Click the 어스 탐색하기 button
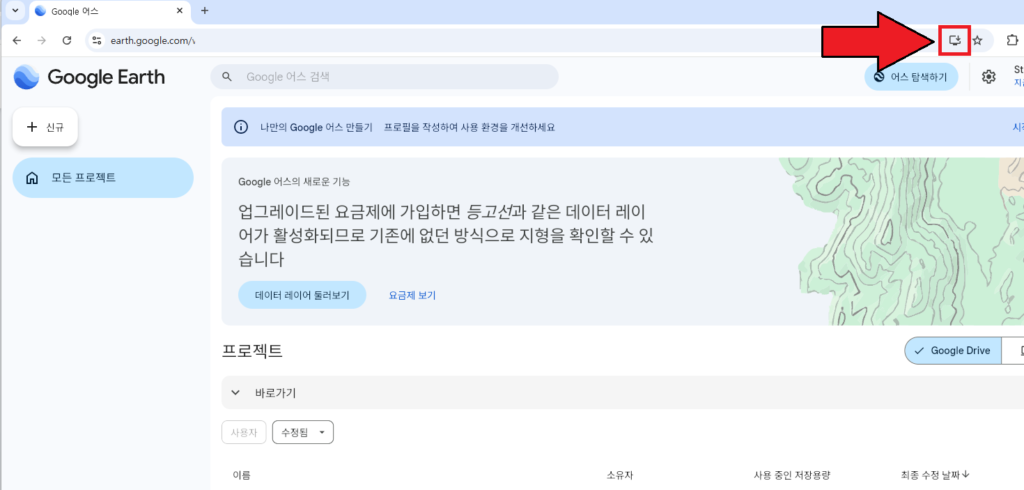 (x=911, y=76)
